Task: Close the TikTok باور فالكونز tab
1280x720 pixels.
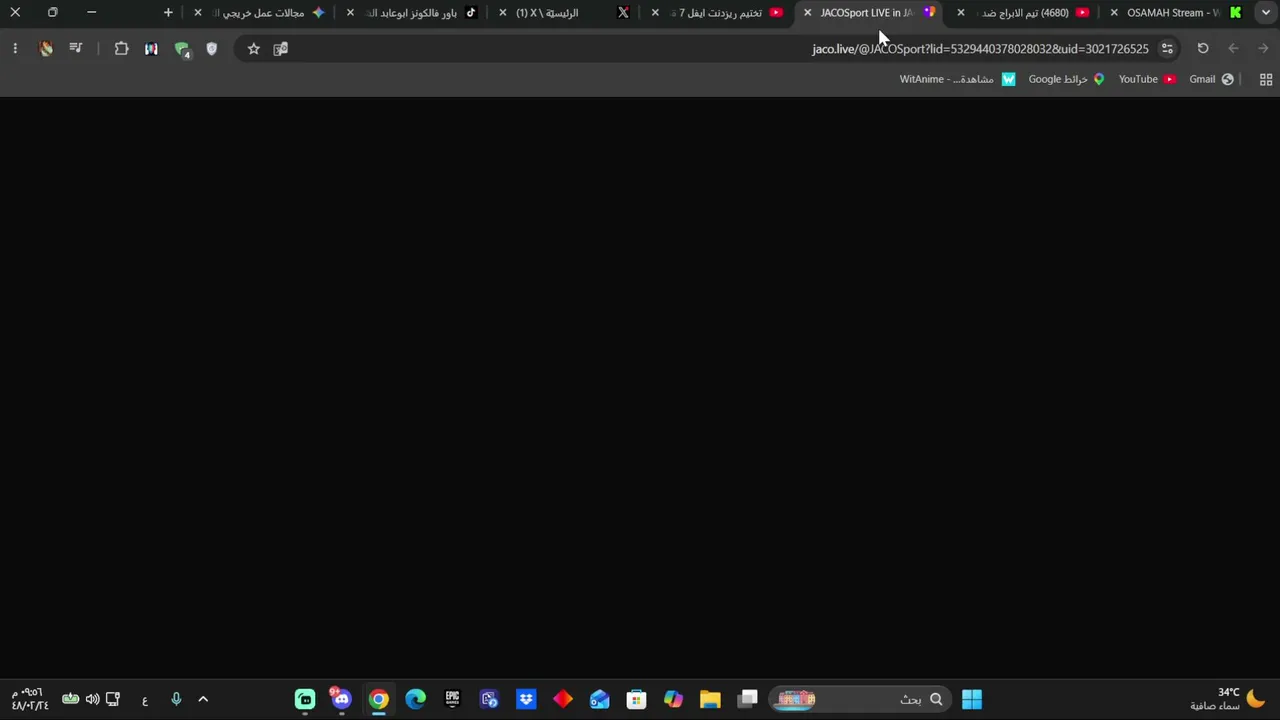Action: 350,13
